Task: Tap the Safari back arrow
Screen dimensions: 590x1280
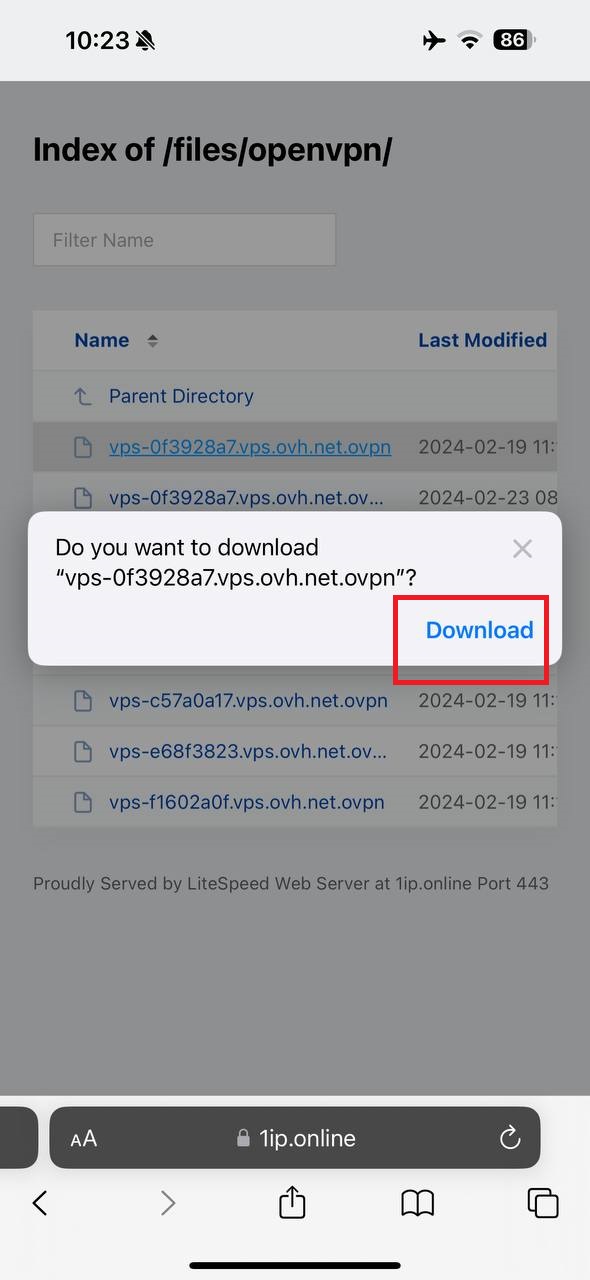Action: [x=40, y=1202]
